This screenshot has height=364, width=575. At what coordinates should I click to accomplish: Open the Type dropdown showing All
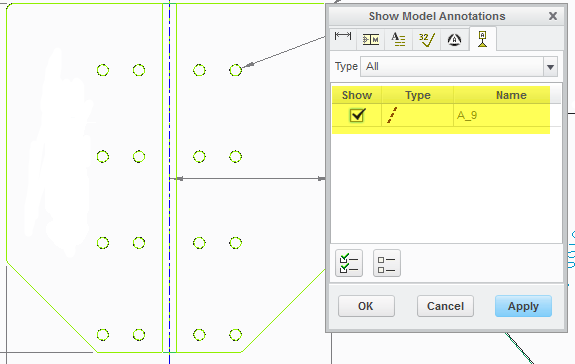click(459, 67)
